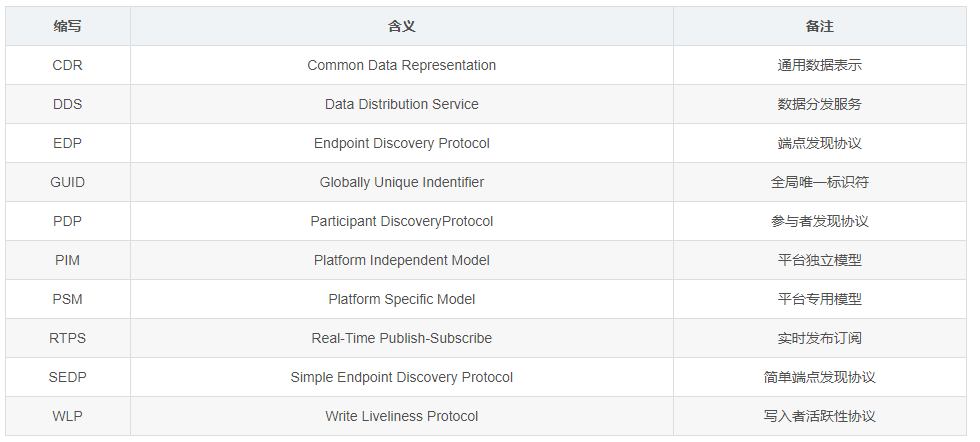Select the PSM abbreviation cell
Viewport: 980px width, 442px height.
68,299
